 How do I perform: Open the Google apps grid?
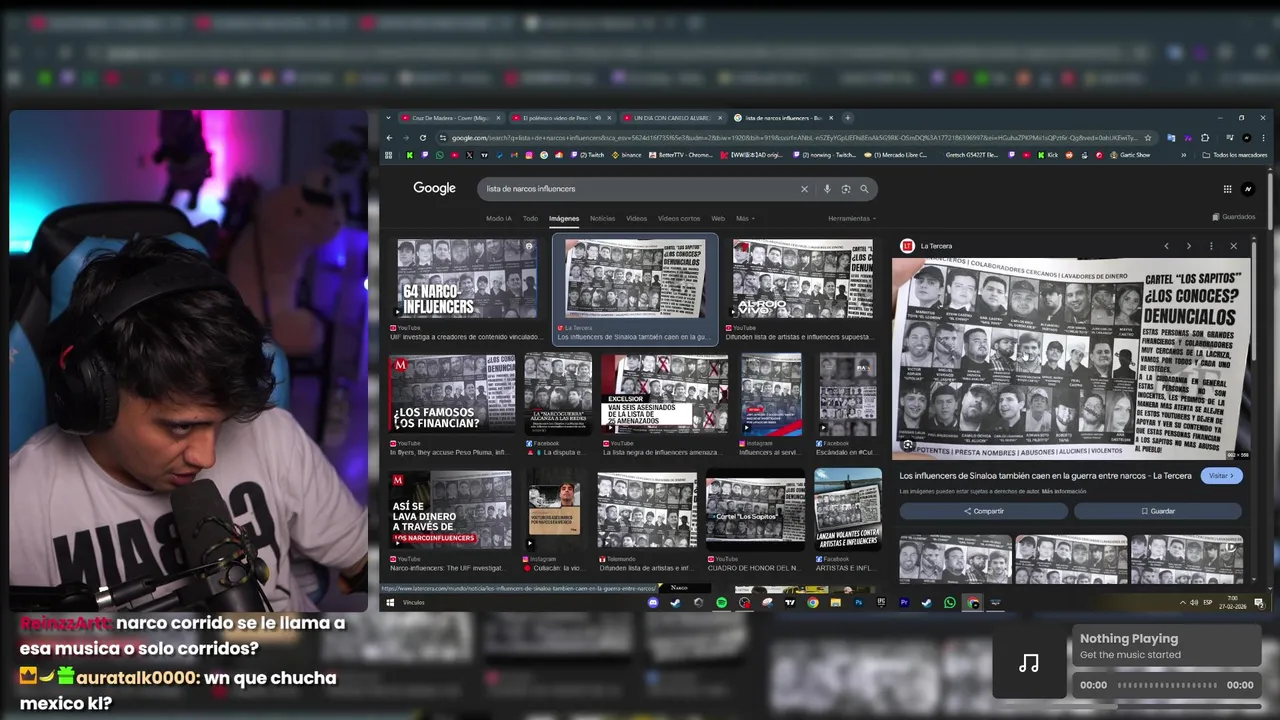1227,189
